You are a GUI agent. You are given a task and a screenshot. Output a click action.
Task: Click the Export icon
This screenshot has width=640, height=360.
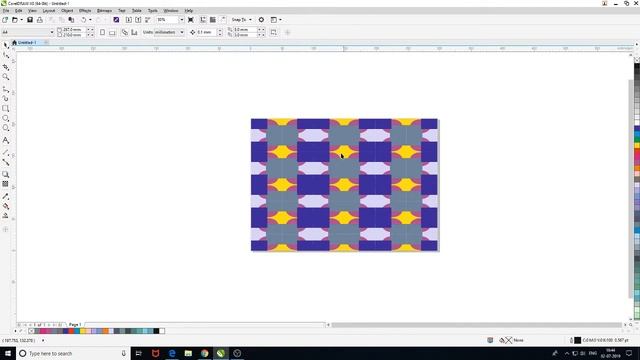[138, 20]
